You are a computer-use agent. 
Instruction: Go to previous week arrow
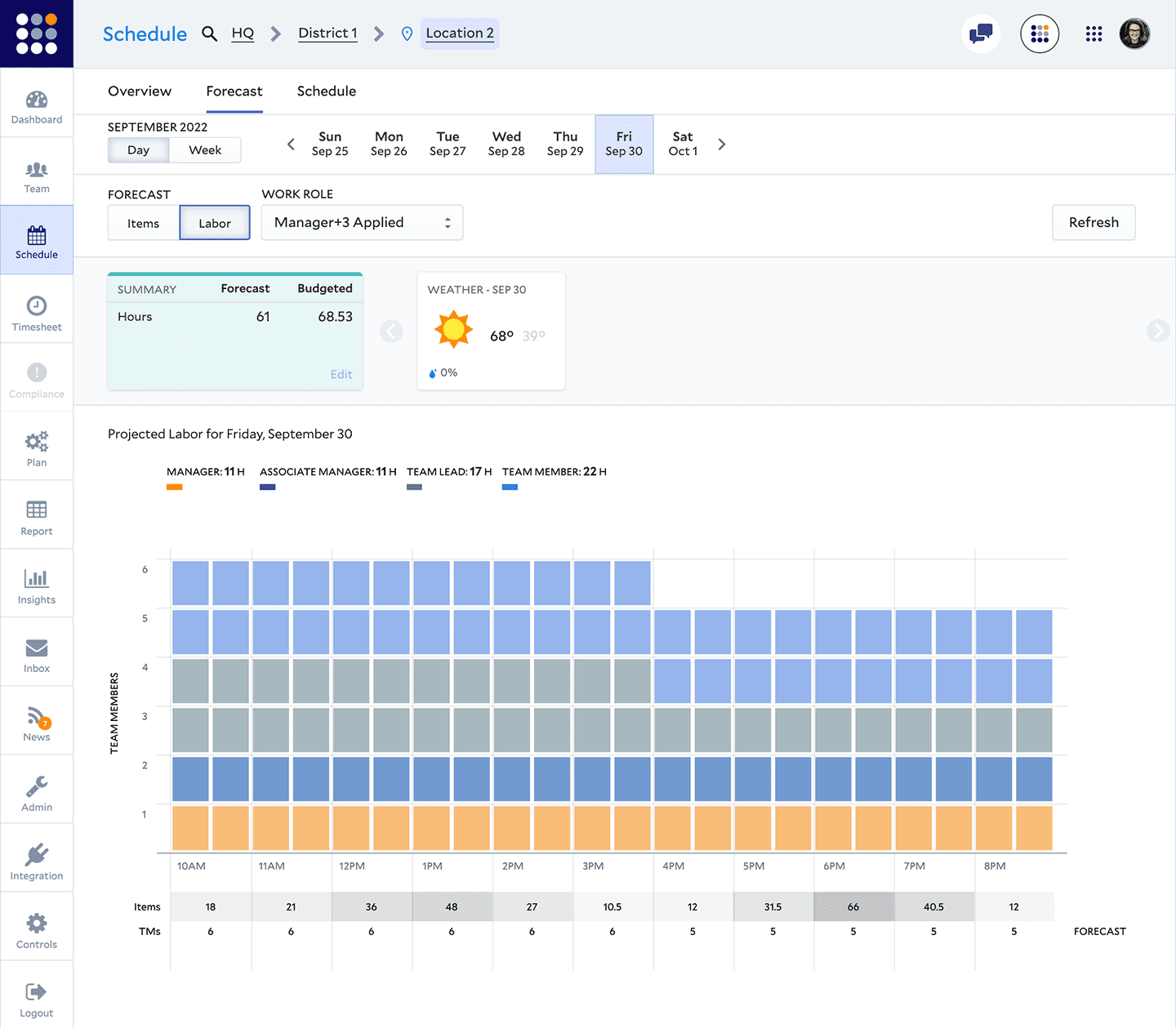(x=291, y=145)
